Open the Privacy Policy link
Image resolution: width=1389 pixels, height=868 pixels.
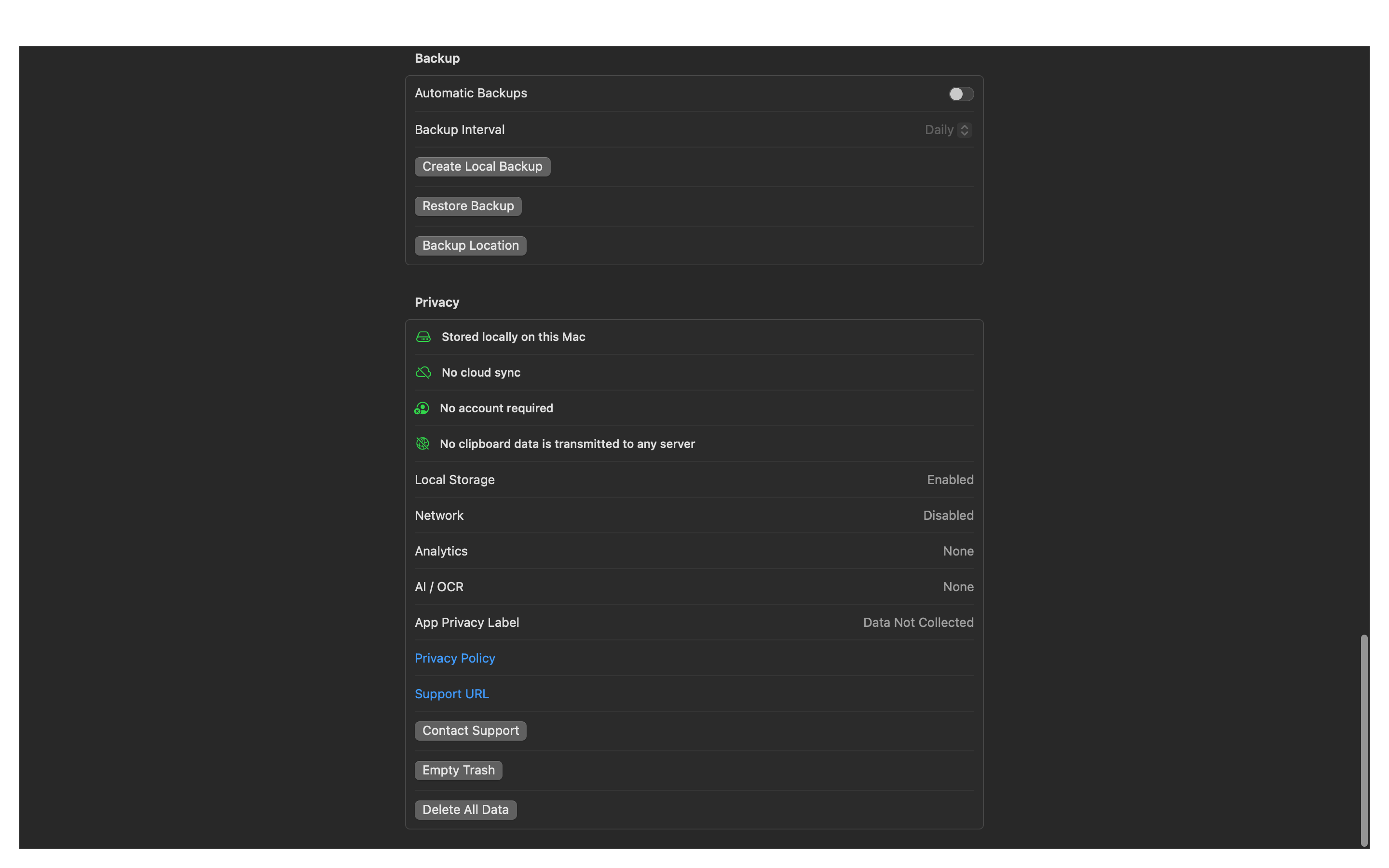click(455, 658)
